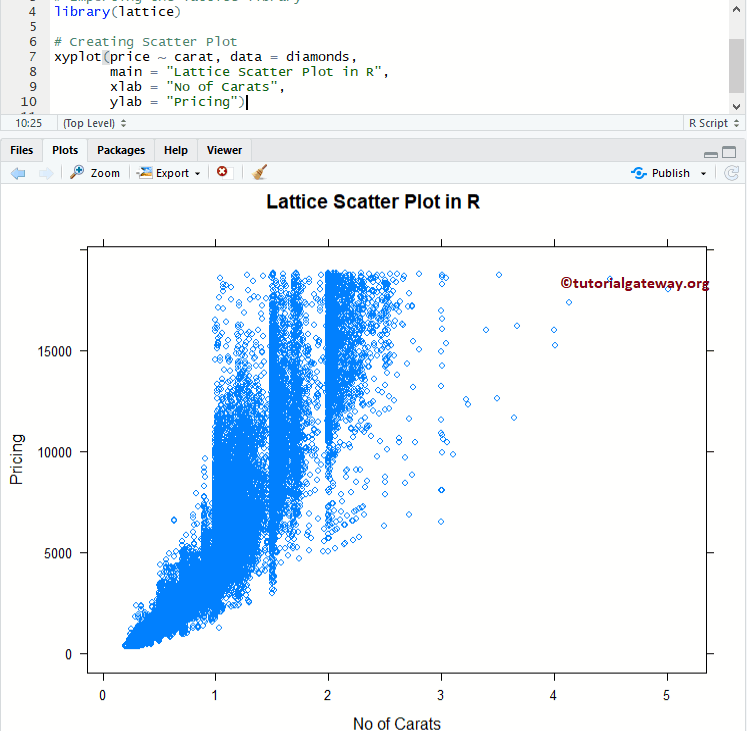This screenshot has width=747, height=731.
Task: Minimize the Plots pane
Action: pyautogui.click(x=711, y=153)
